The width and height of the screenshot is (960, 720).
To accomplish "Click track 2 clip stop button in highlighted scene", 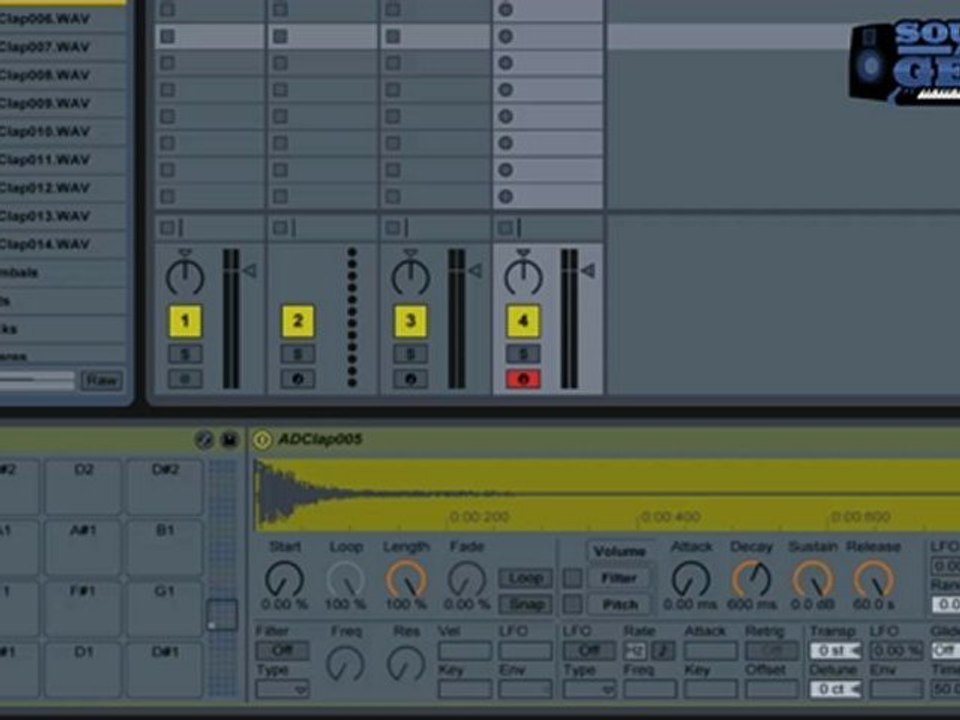I will [x=280, y=37].
